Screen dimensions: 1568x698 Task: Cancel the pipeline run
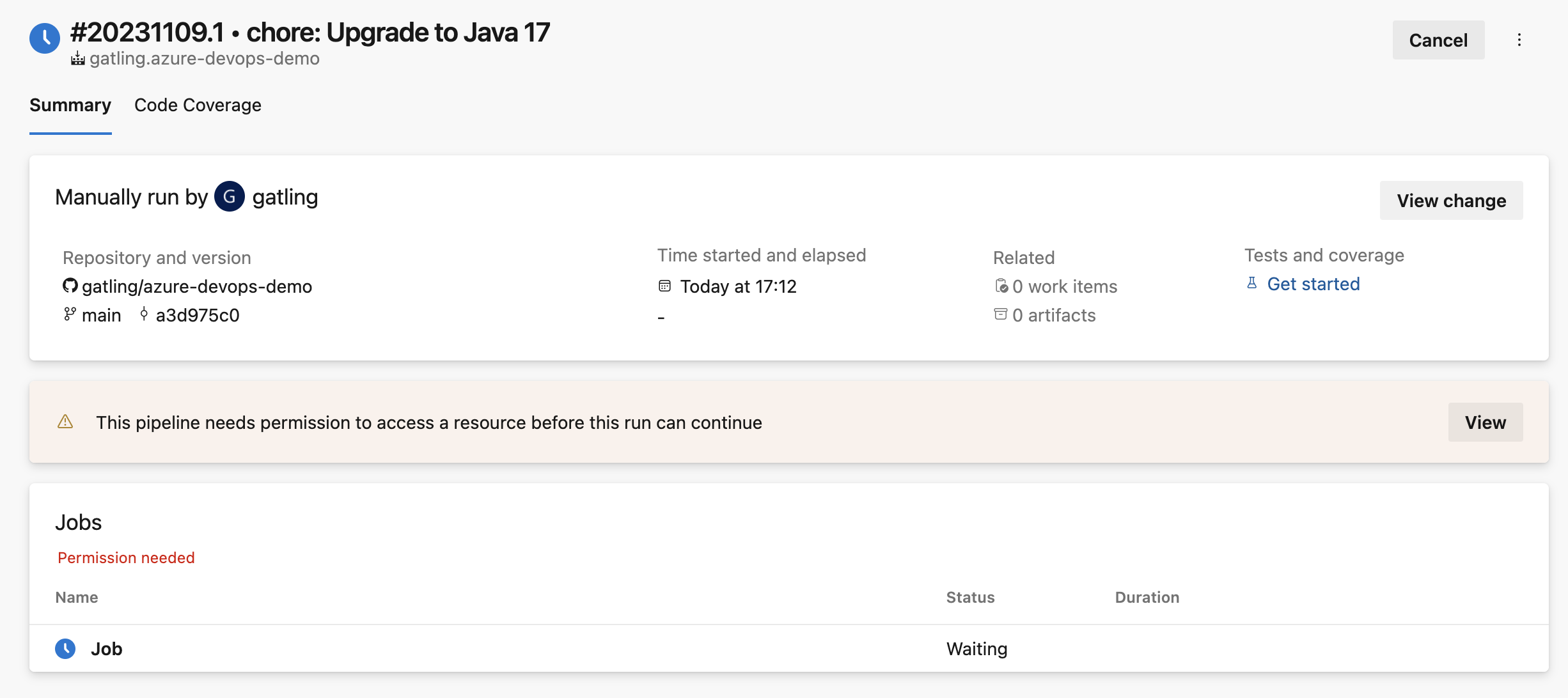1439,40
